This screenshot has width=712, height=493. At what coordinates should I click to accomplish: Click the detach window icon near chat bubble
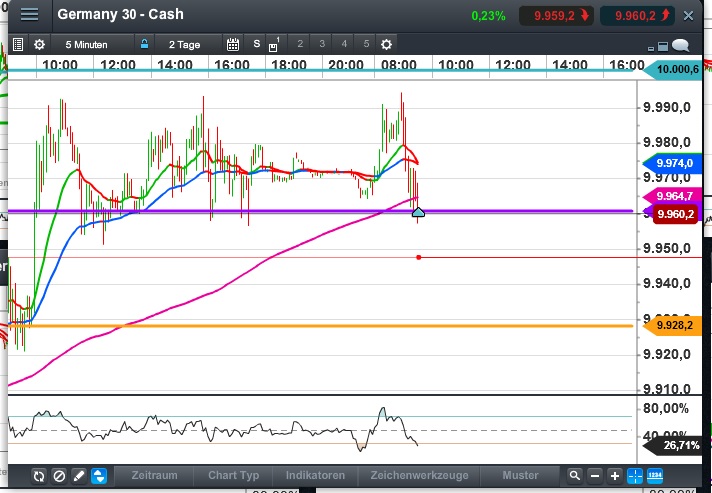click(x=663, y=46)
